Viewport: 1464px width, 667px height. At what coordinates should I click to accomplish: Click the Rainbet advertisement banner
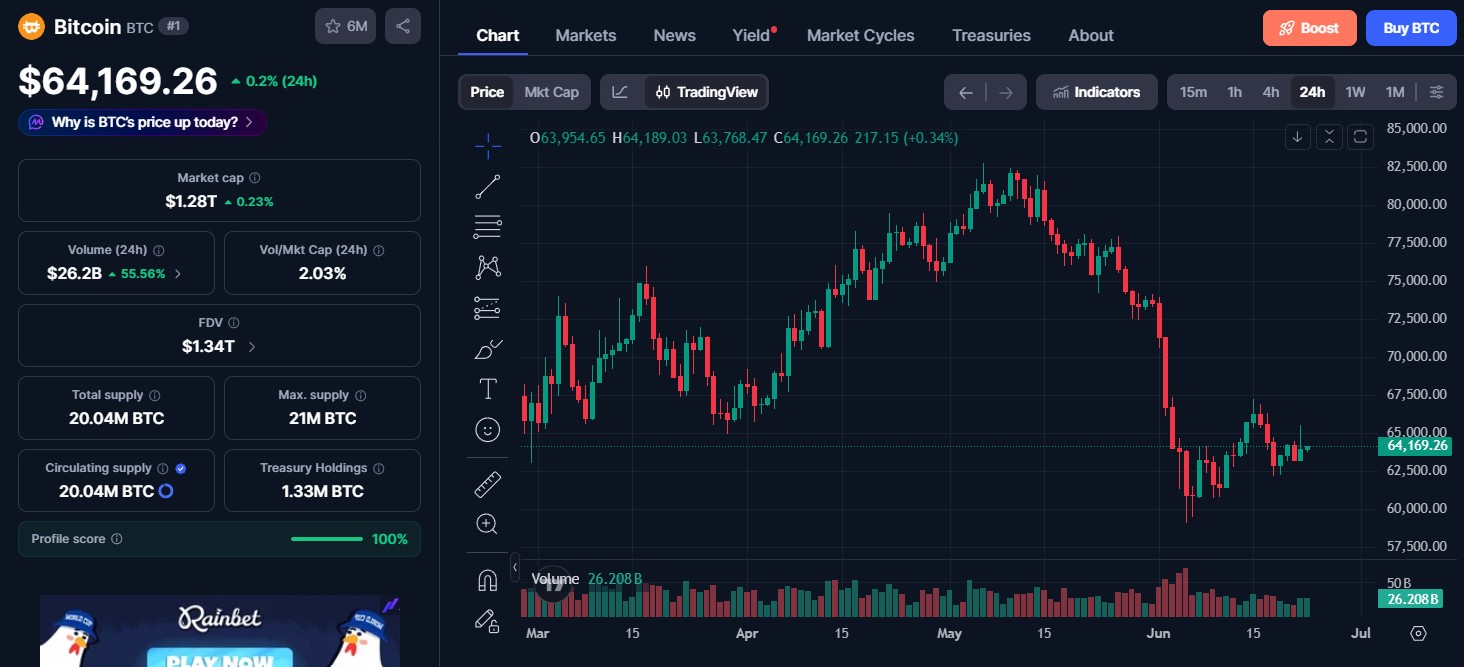tap(220, 632)
